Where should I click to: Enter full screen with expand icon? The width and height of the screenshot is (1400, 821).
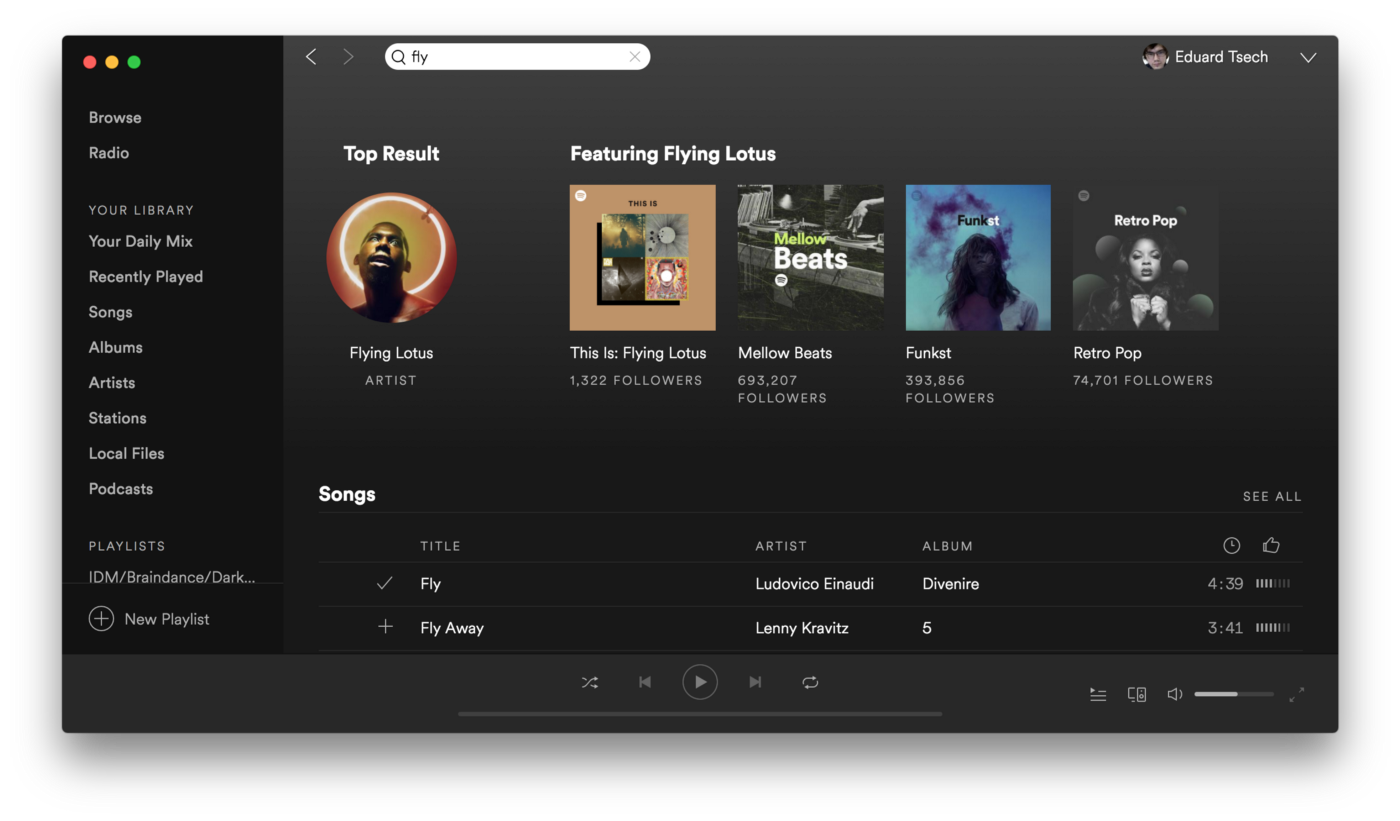(x=1297, y=694)
